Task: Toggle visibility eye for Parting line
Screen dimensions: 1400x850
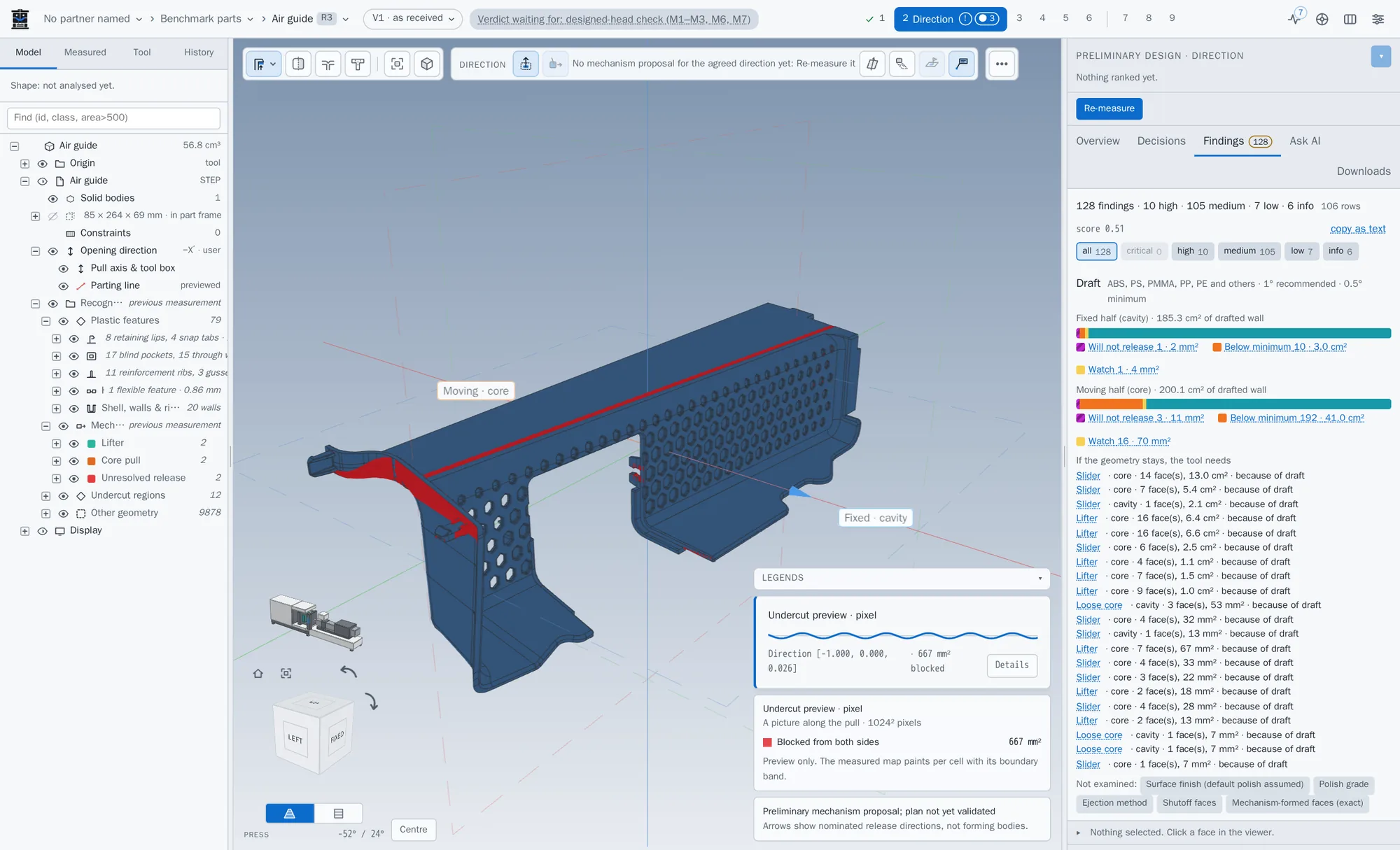Action: coord(63,286)
